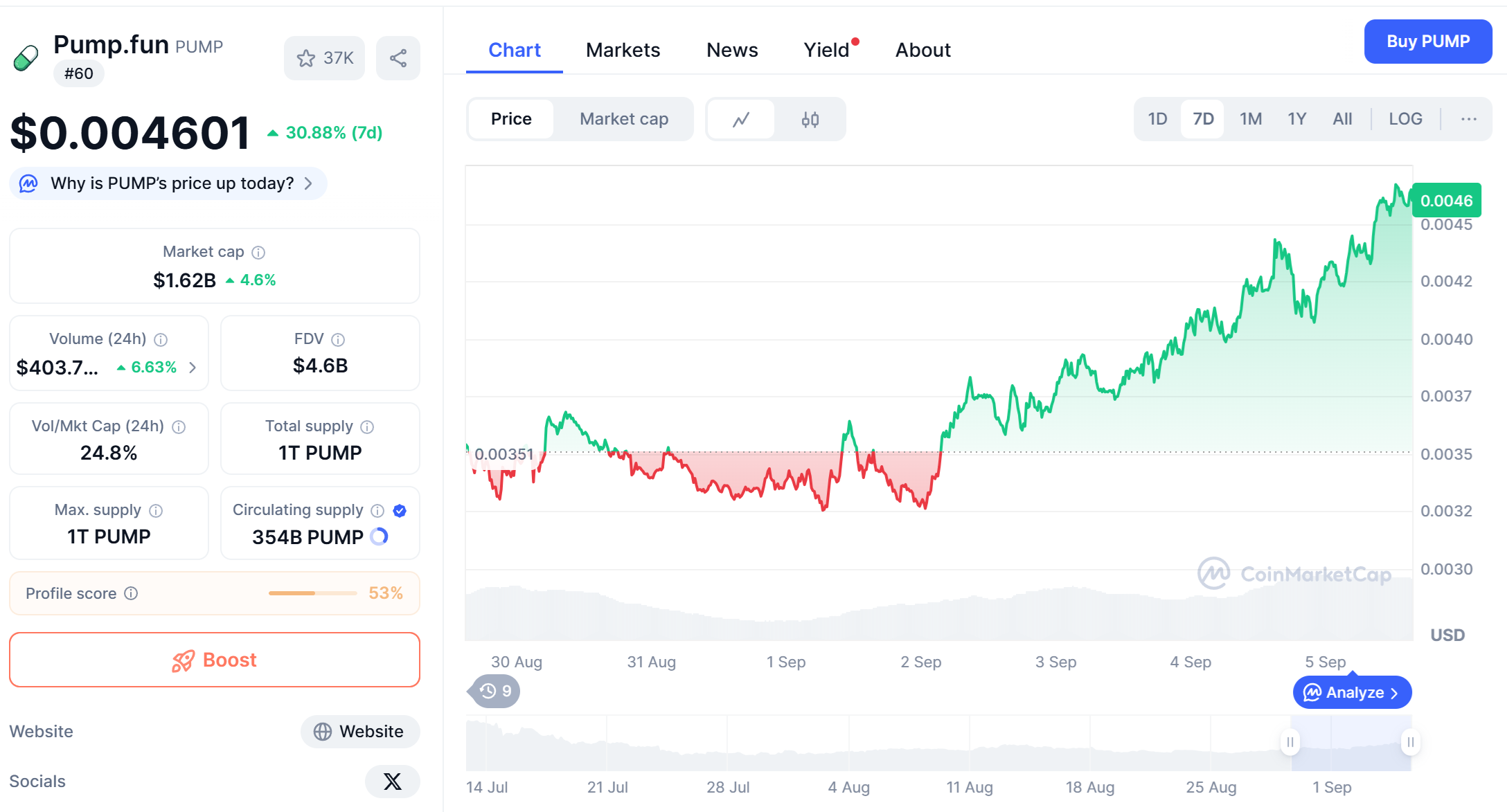Open the Yield tab
This screenshot has width=1507, height=812.
827,50
